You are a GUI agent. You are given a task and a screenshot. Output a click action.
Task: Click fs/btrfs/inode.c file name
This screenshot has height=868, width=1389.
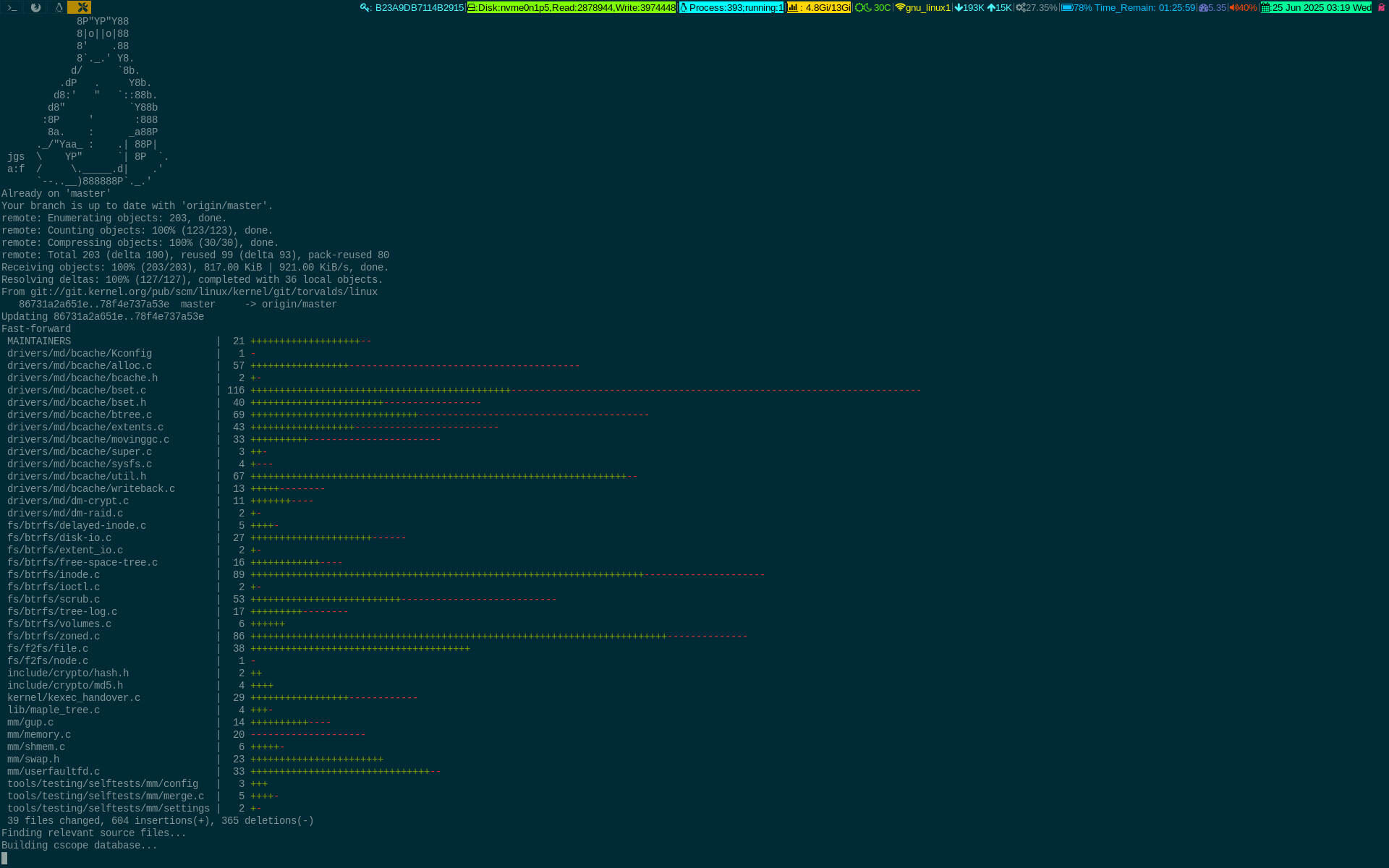tap(54, 575)
